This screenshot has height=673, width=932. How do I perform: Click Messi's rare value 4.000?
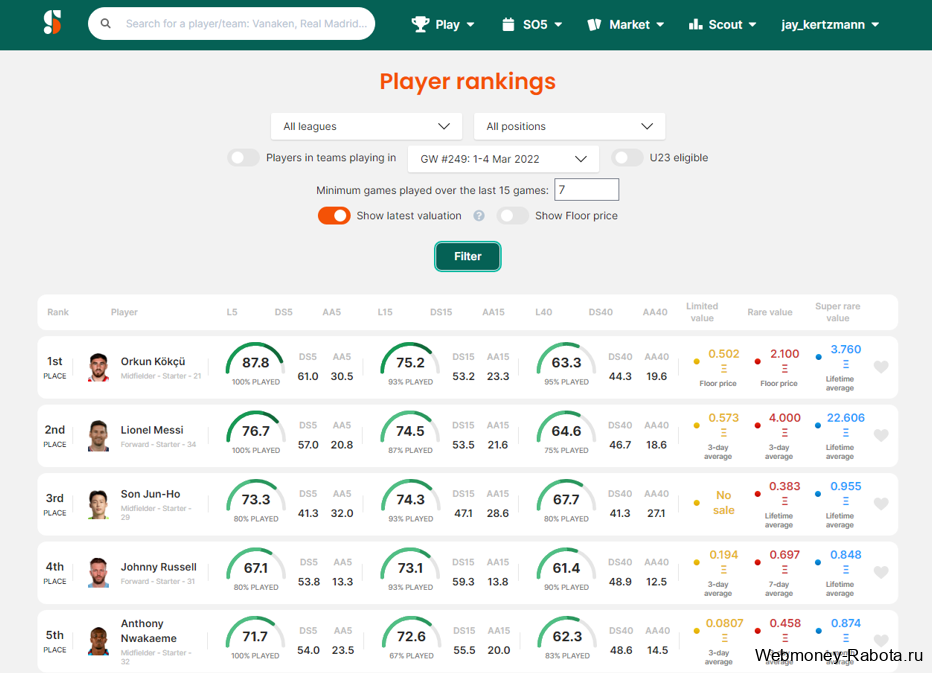pos(785,418)
